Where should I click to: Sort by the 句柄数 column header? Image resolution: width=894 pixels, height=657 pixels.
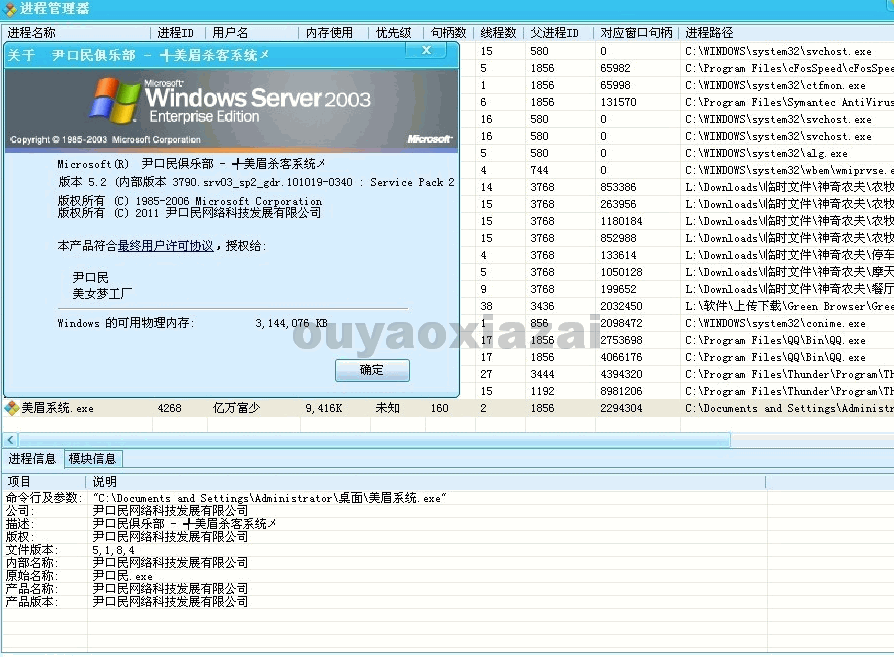[449, 33]
